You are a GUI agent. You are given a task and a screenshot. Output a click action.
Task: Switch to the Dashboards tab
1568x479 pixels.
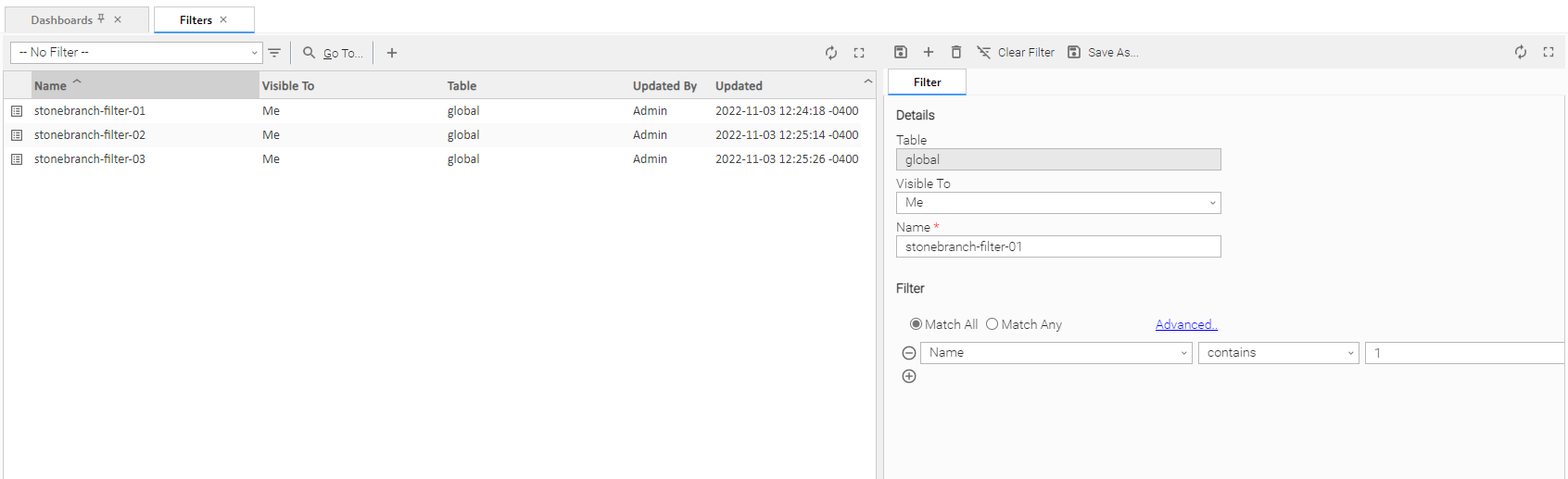(x=62, y=19)
